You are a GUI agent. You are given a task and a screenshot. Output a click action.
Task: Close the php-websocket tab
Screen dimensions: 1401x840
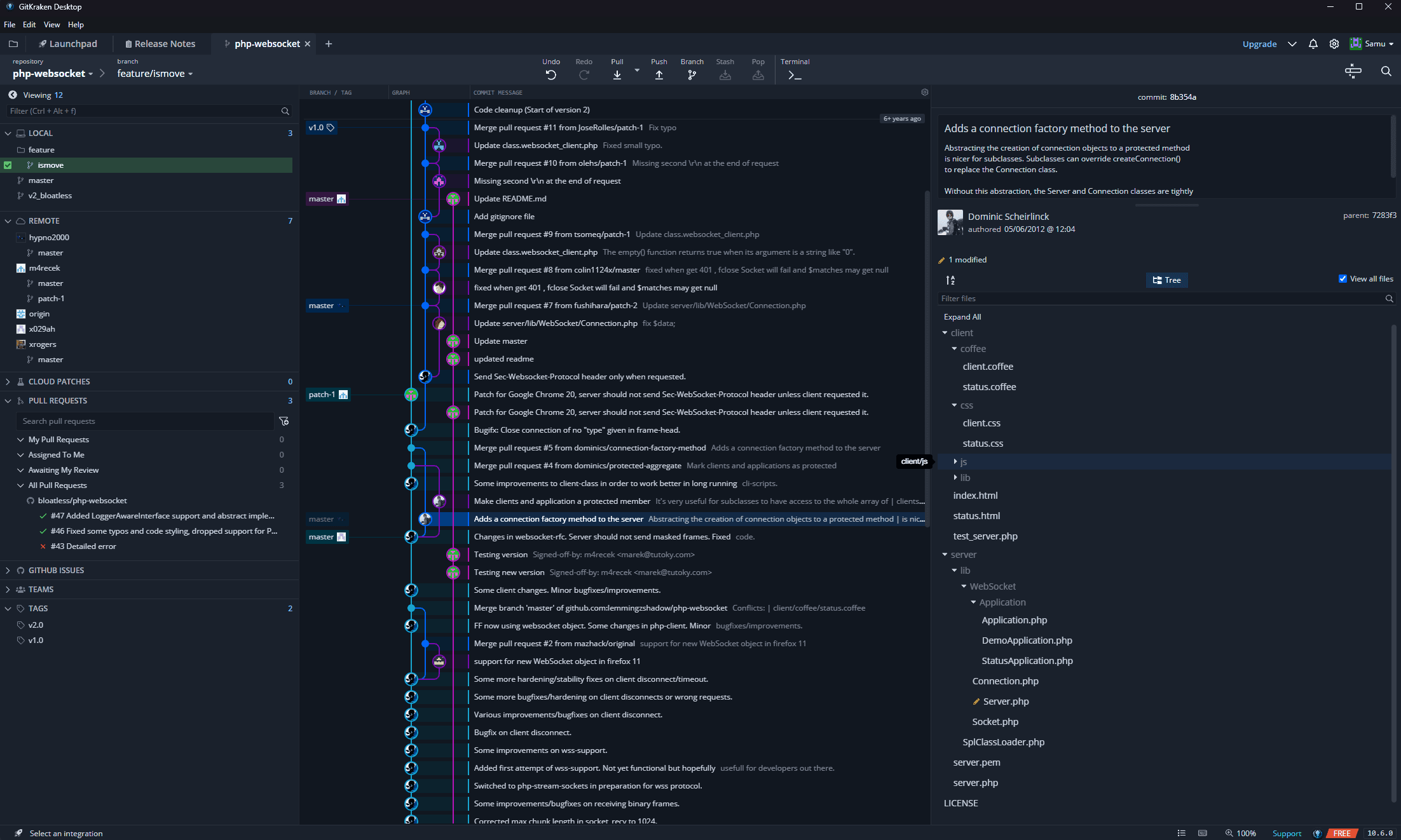[308, 44]
